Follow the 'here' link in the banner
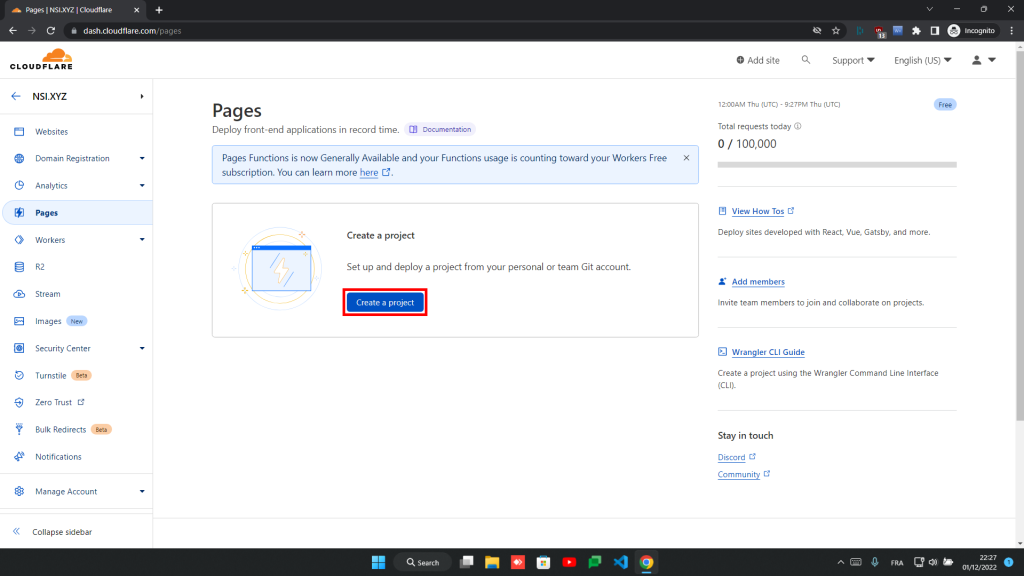The height and width of the screenshot is (576, 1024). (369, 172)
